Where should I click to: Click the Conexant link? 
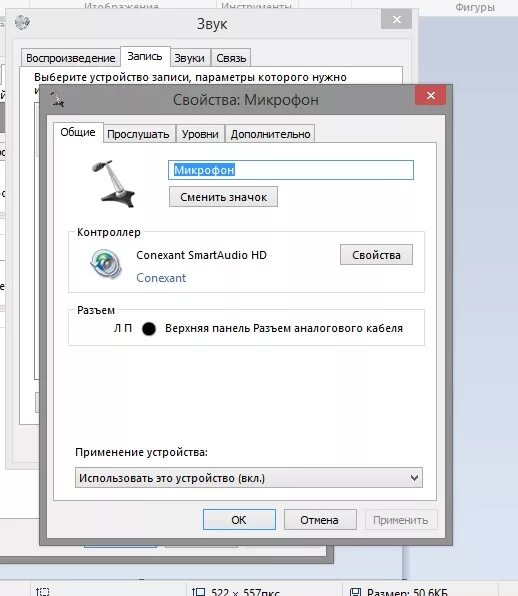tap(161, 278)
